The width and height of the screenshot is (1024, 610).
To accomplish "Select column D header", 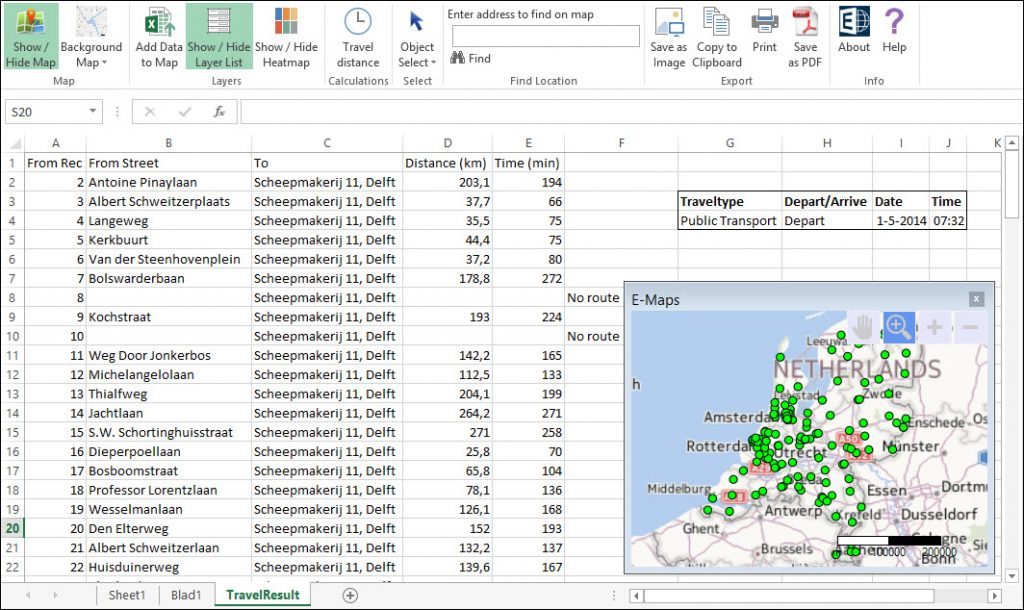I will pos(447,143).
